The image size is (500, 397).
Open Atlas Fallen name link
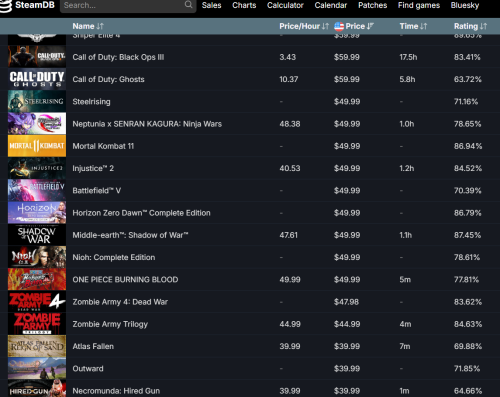(93, 346)
